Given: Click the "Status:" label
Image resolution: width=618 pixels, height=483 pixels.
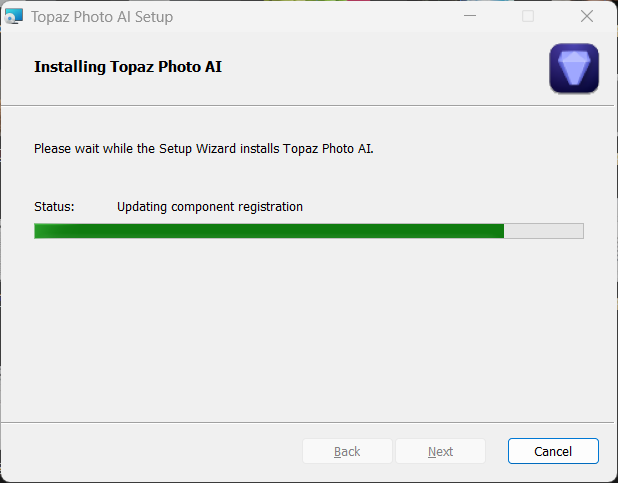Looking at the screenshot, I should pyautogui.click(x=54, y=207).
